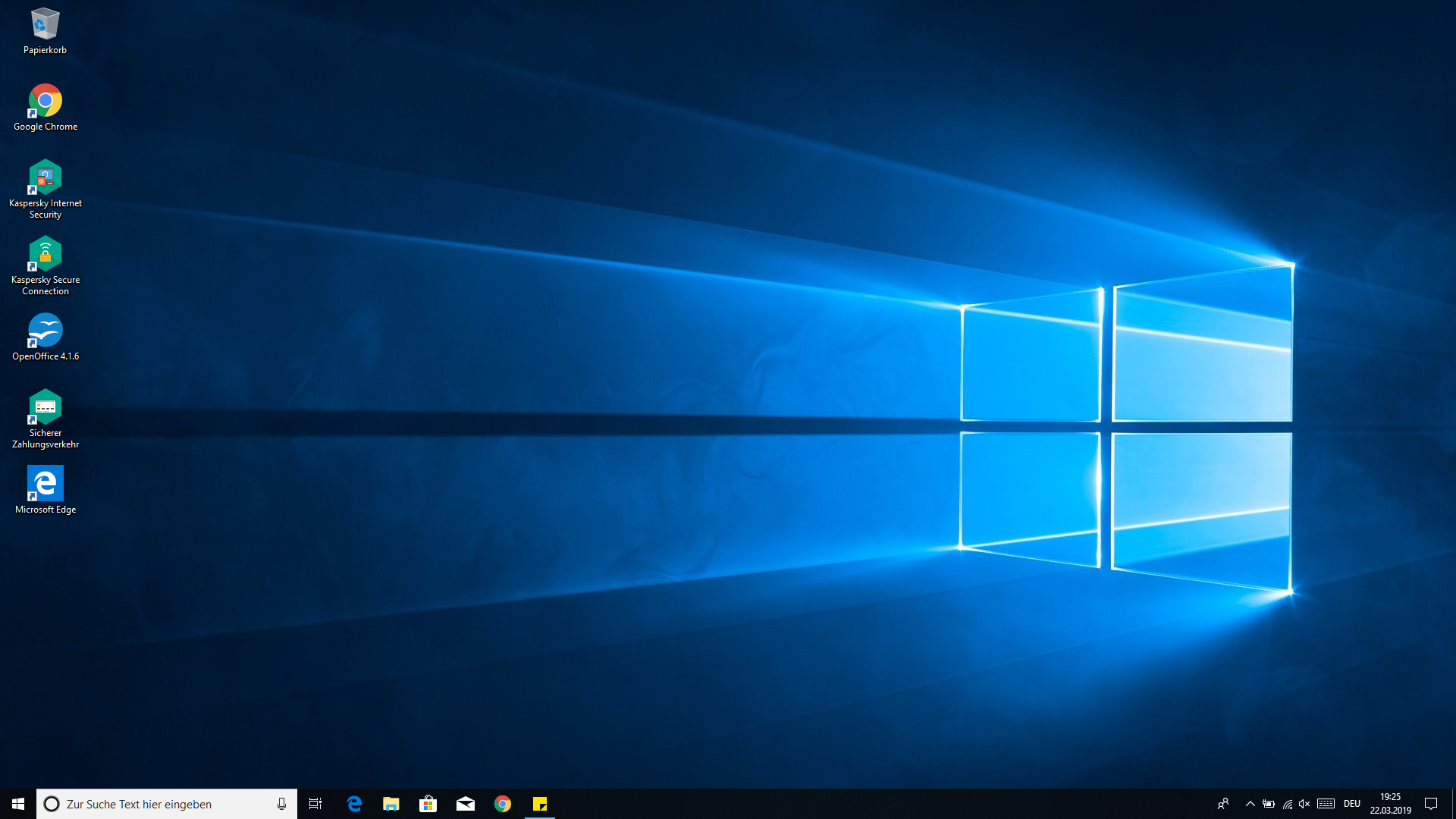Image resolution: width=1456 pixels, height=819 pixels.
Task: Open the Windows Start menu
Action: (18, 804)
